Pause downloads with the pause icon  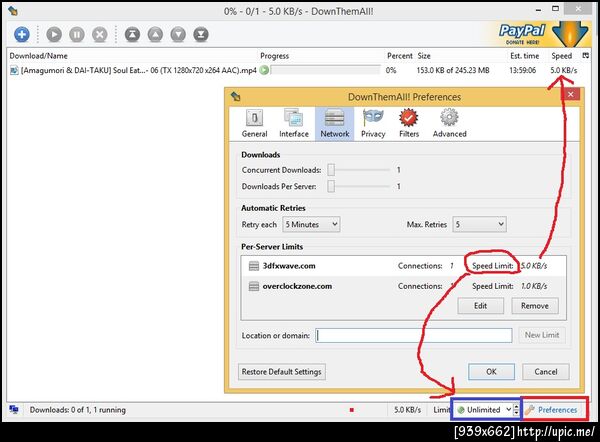click(77, 34)
